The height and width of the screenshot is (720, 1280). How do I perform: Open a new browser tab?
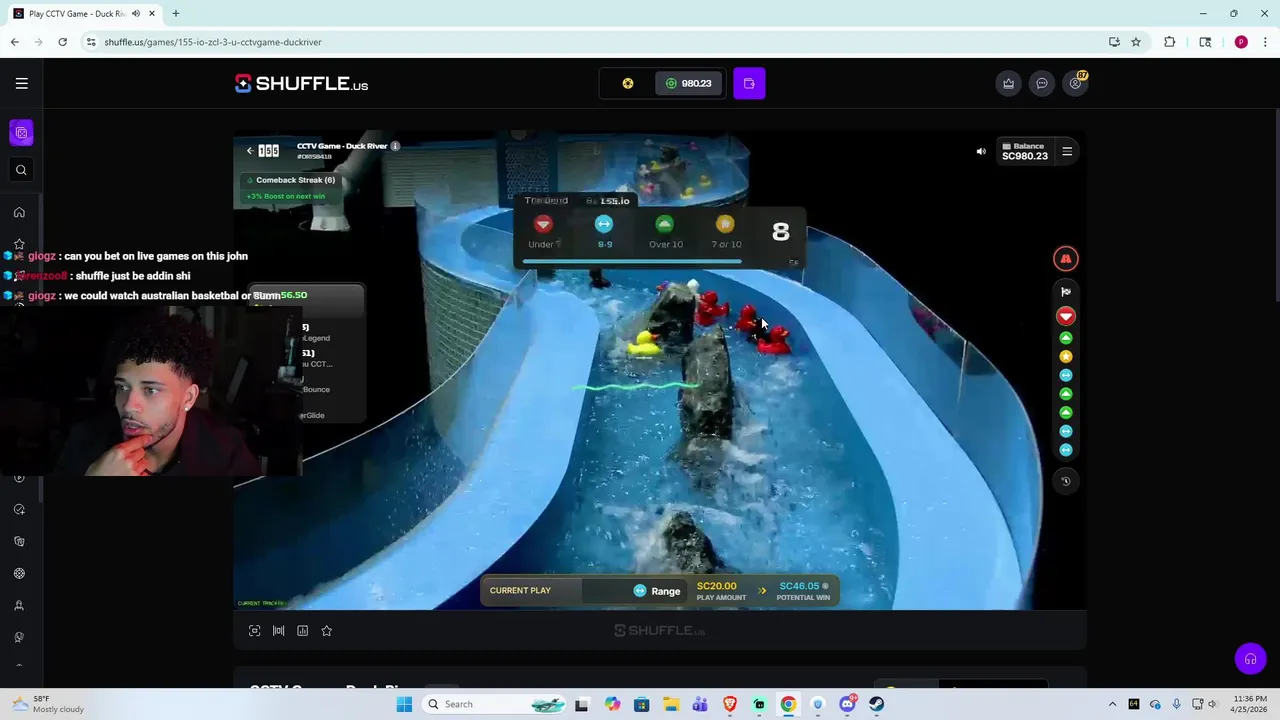176,14
